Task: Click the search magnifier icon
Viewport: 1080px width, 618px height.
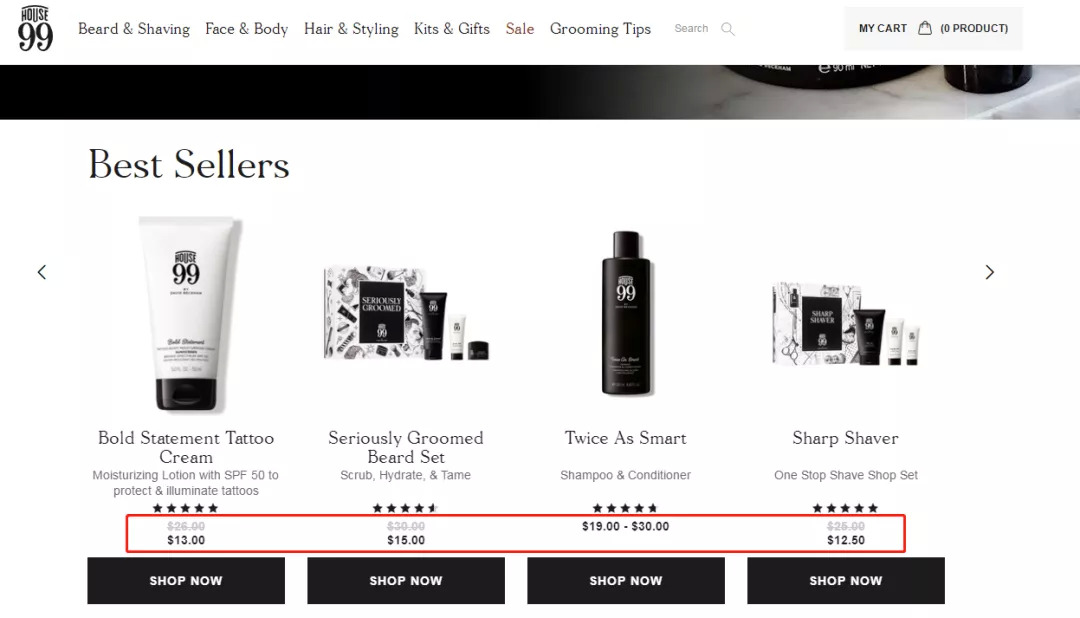Action: [x=727, y=29]
